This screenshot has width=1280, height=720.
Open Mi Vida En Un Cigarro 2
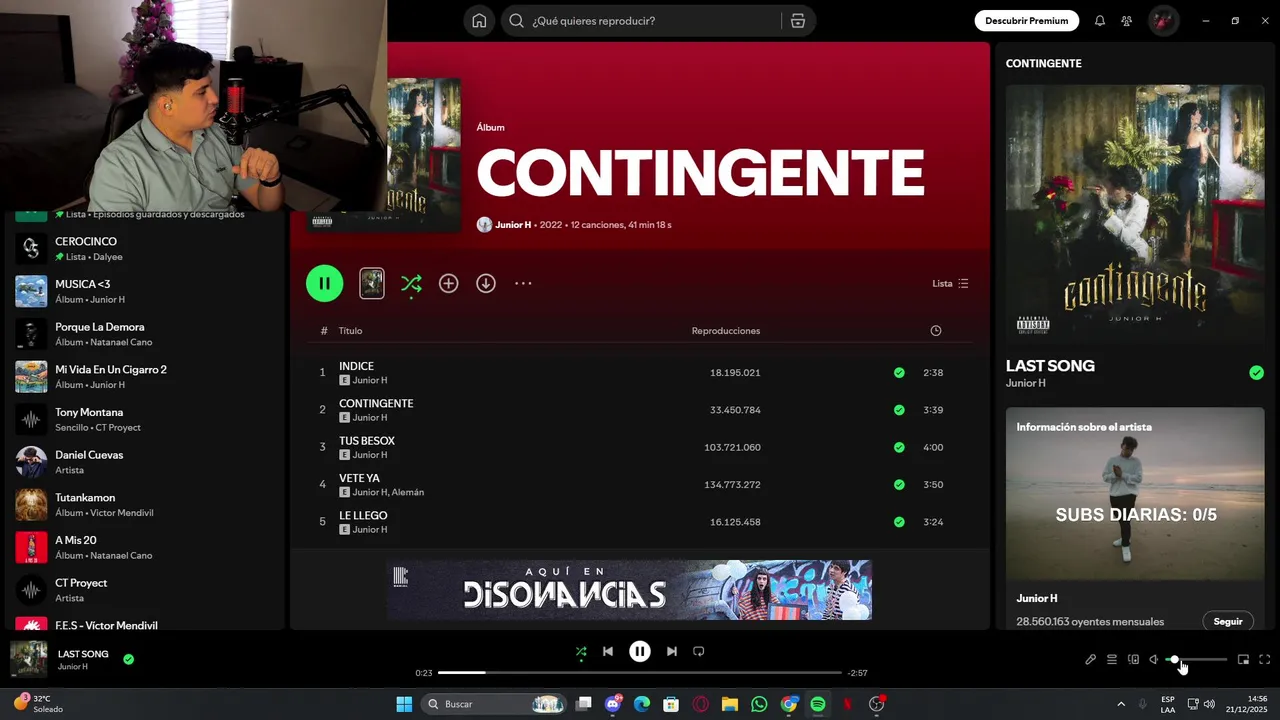(x=145, y=377)
